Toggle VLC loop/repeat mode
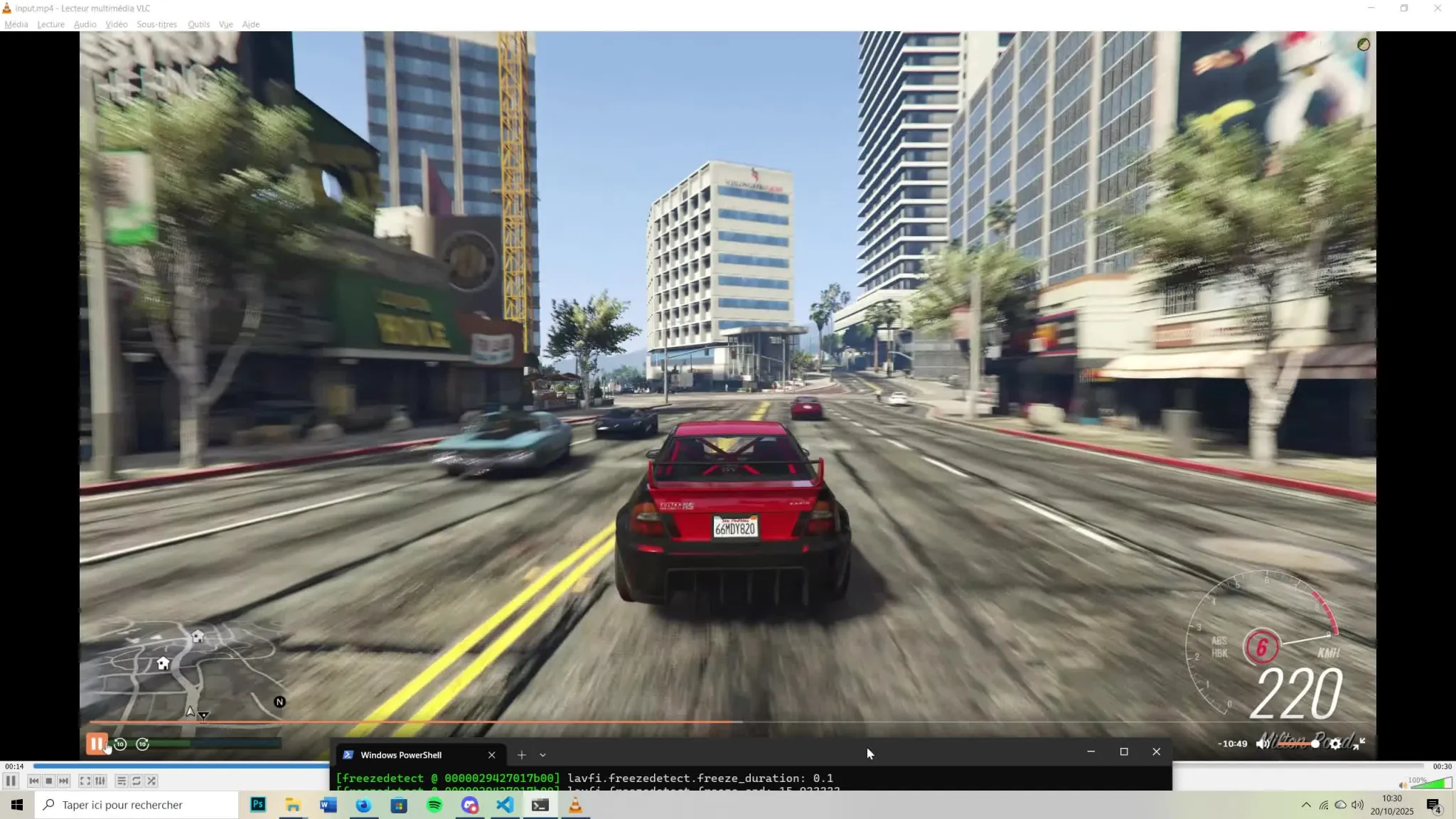The image size is (1456, 819). [136, 781]
